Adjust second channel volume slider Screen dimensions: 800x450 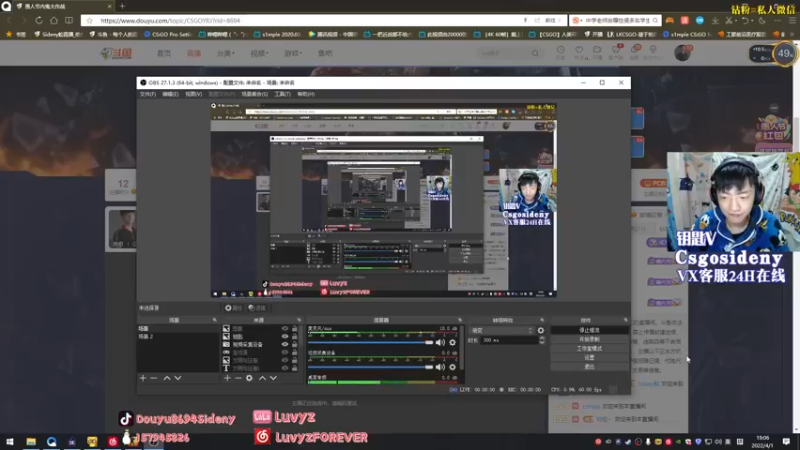370,367
